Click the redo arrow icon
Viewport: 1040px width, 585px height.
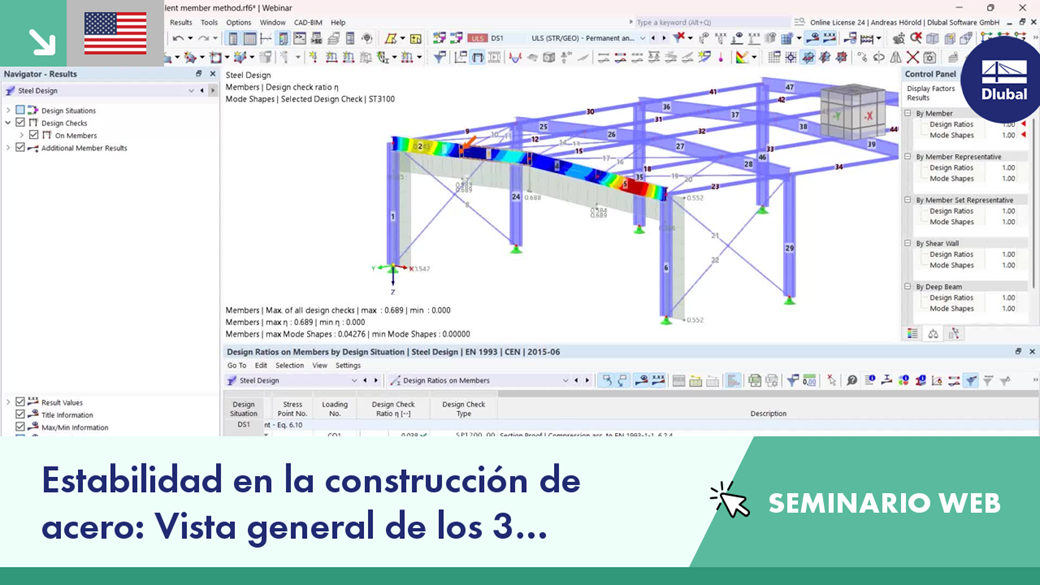204,38
